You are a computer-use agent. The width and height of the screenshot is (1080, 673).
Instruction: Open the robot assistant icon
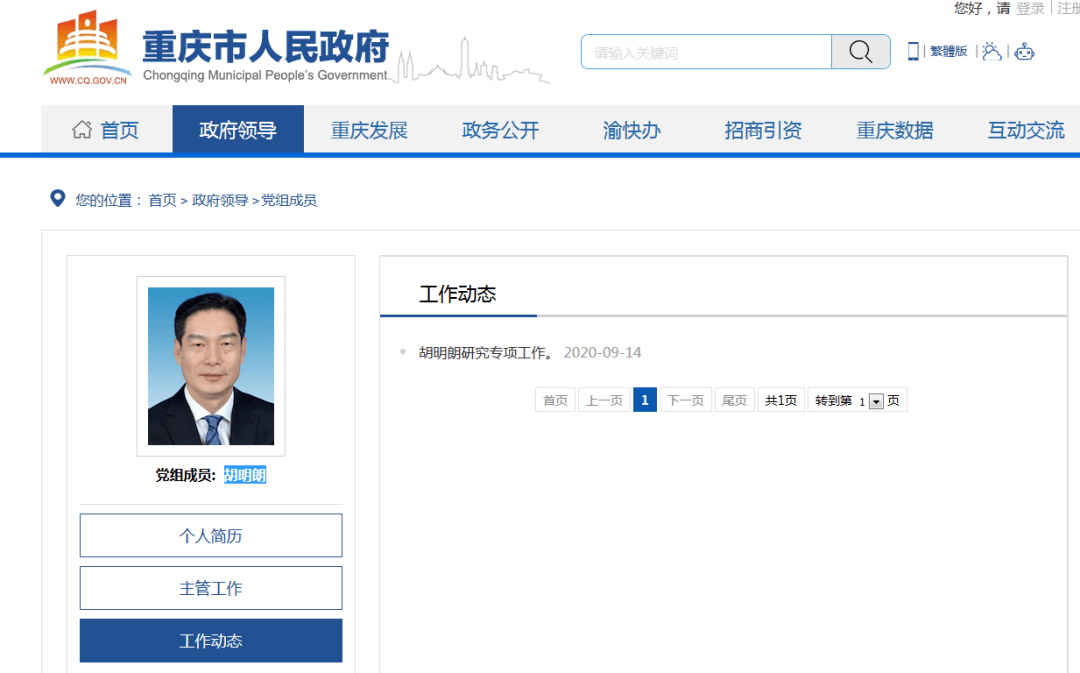coord(1024,52)
